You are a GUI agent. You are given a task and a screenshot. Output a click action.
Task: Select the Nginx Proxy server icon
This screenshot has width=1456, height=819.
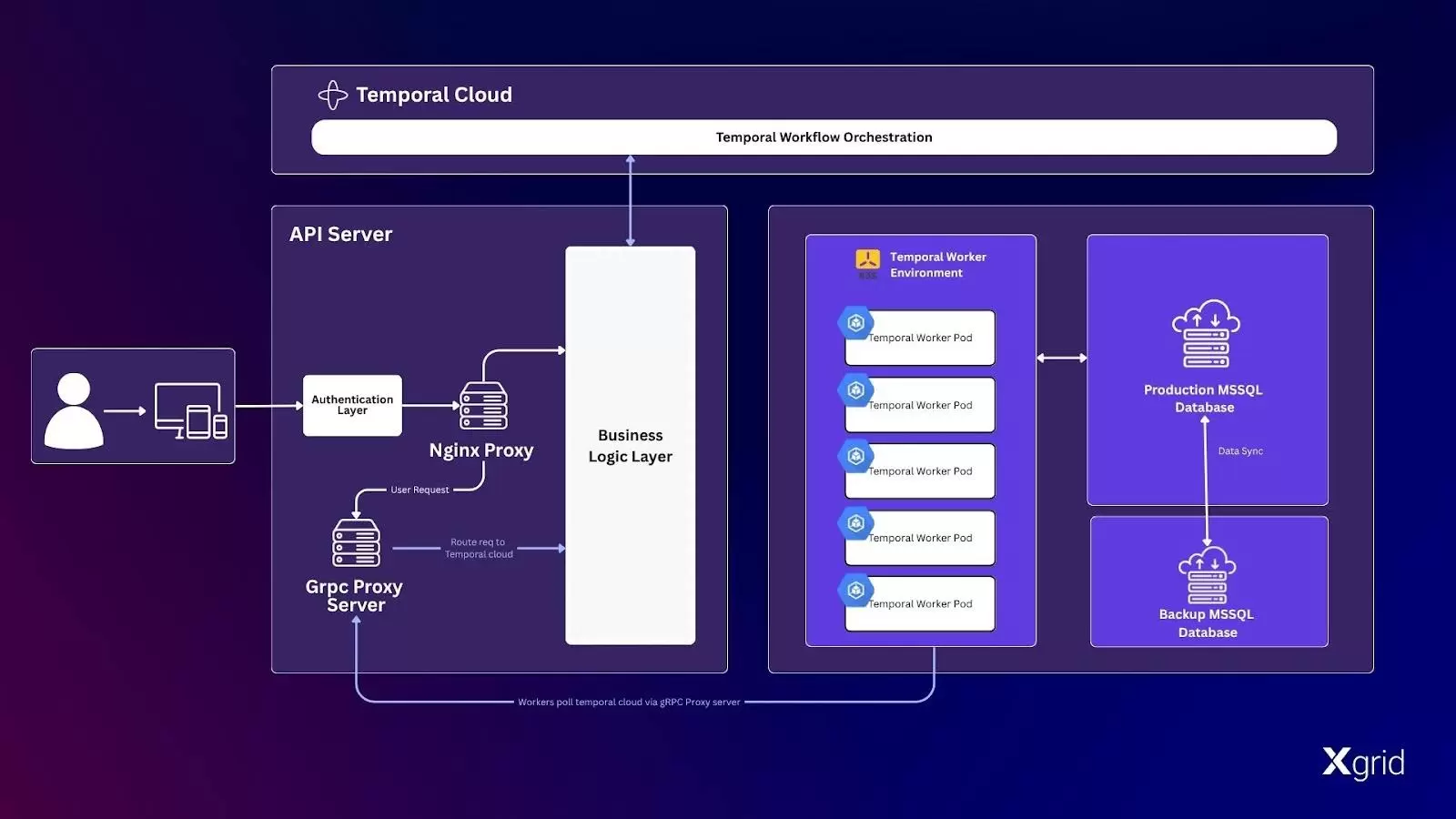coord(483,406)
